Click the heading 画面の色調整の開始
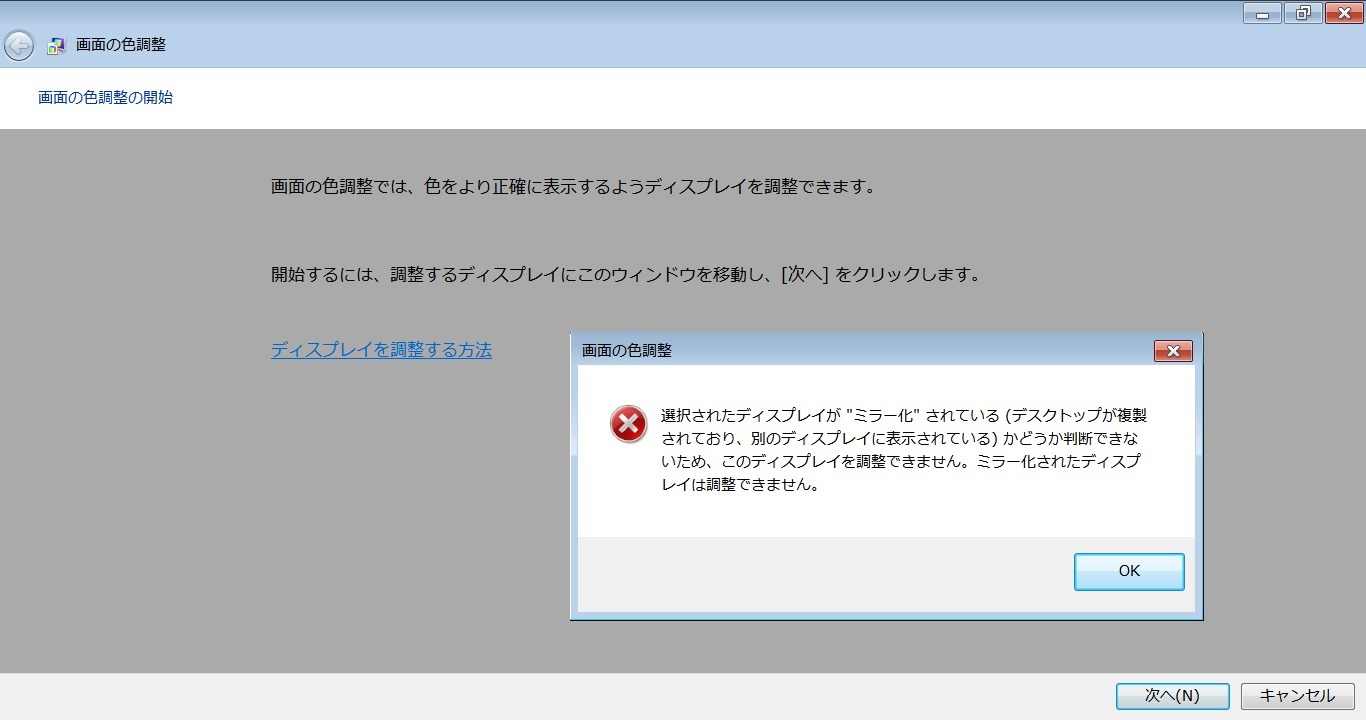1366x720 pixels. pyautogui.click(x=105, y=97)
